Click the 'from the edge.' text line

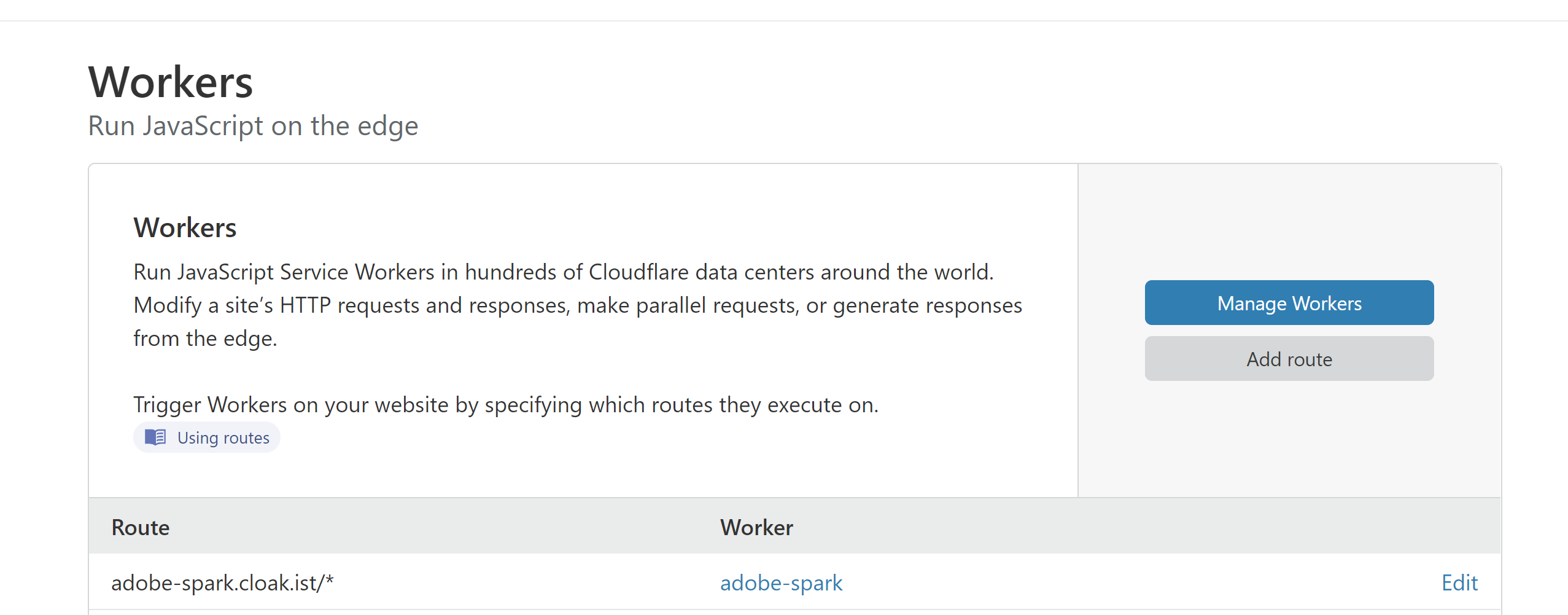[x=205, y=339]
